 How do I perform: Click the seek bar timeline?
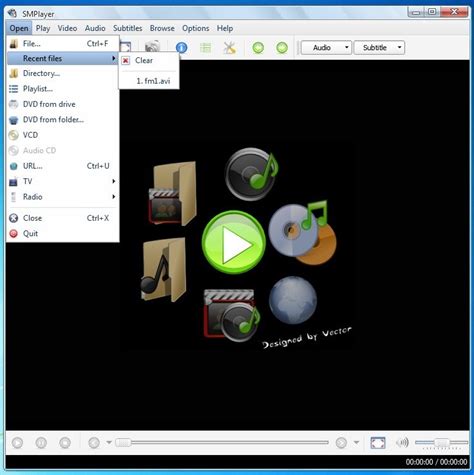coord(222,443)
